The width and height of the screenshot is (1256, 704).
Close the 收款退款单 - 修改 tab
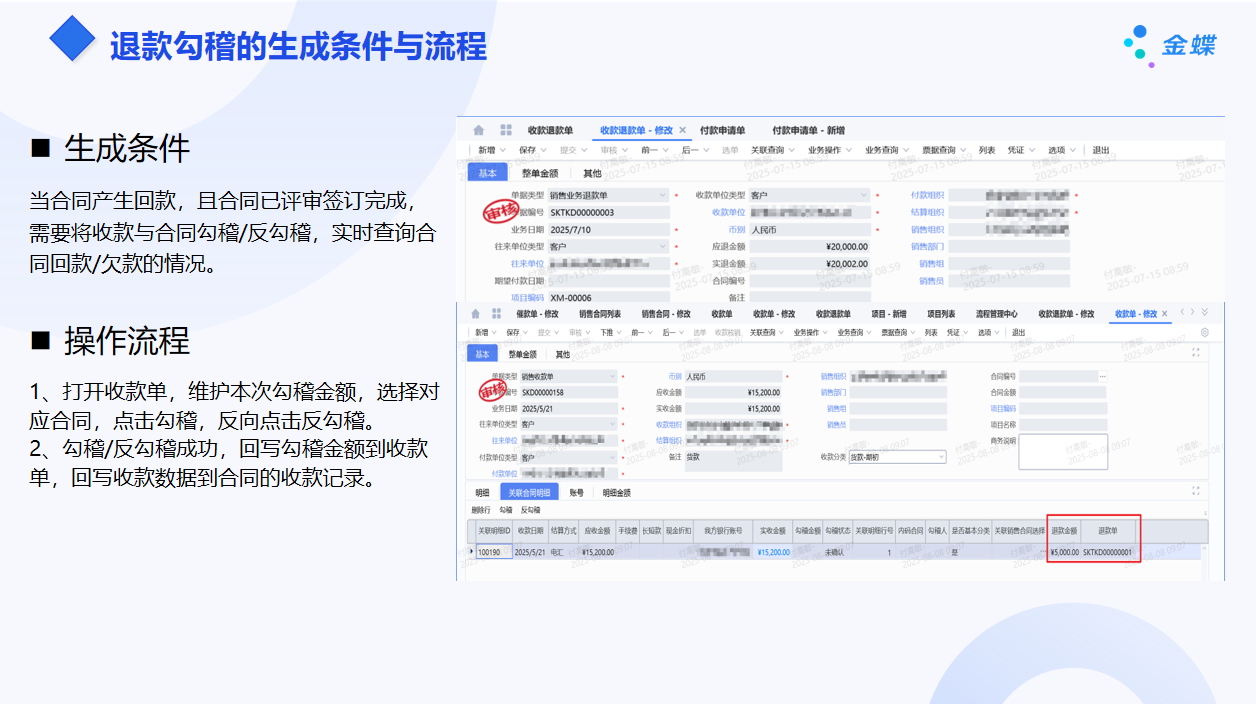683,130
